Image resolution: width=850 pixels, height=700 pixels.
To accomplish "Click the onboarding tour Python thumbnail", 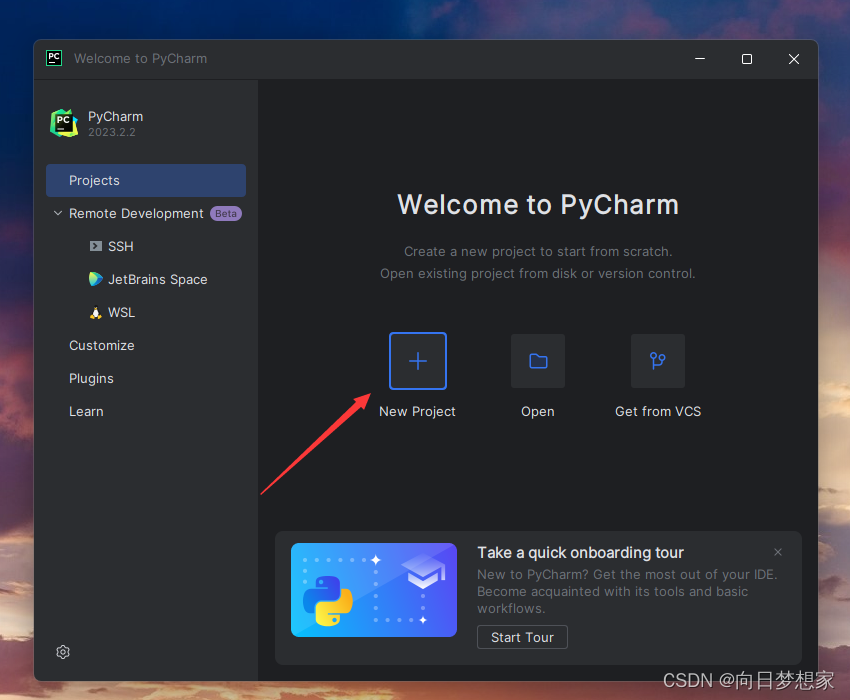I will coord(374,590).
